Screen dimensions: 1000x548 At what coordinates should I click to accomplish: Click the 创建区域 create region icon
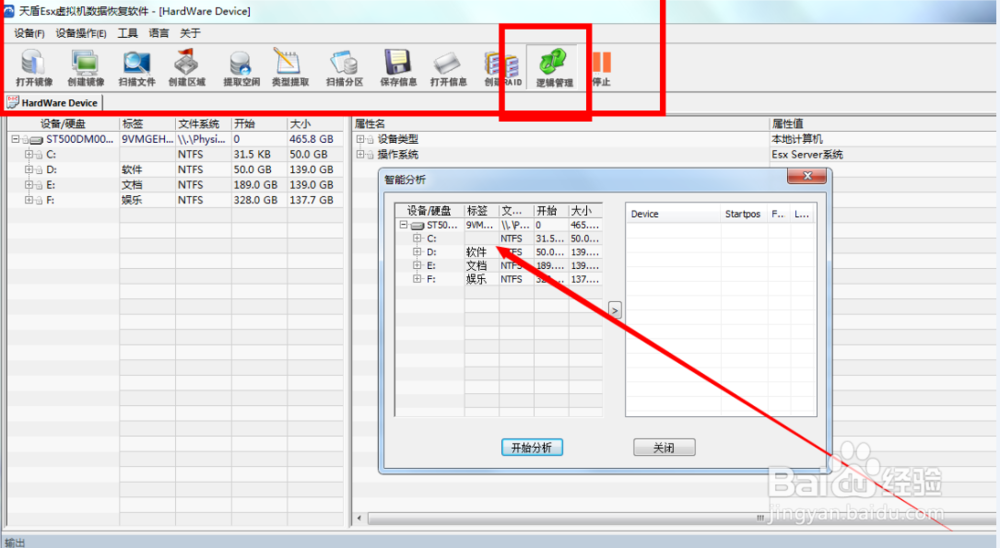[187, 68]
